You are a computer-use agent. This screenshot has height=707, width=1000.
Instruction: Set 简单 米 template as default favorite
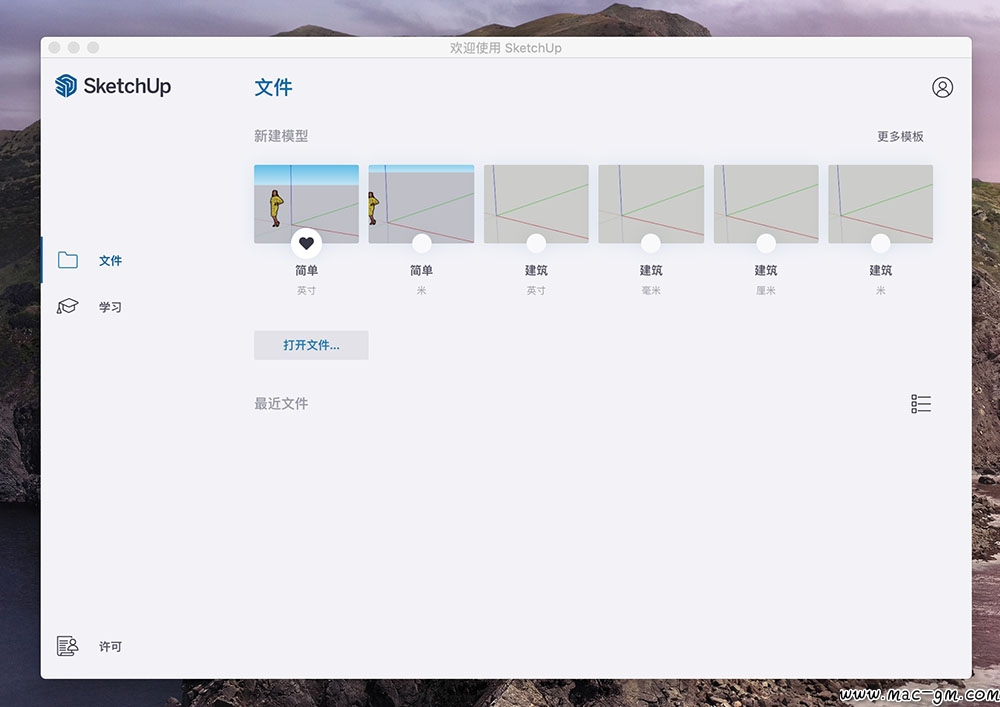pyautogui.click(x=421, y=243)
